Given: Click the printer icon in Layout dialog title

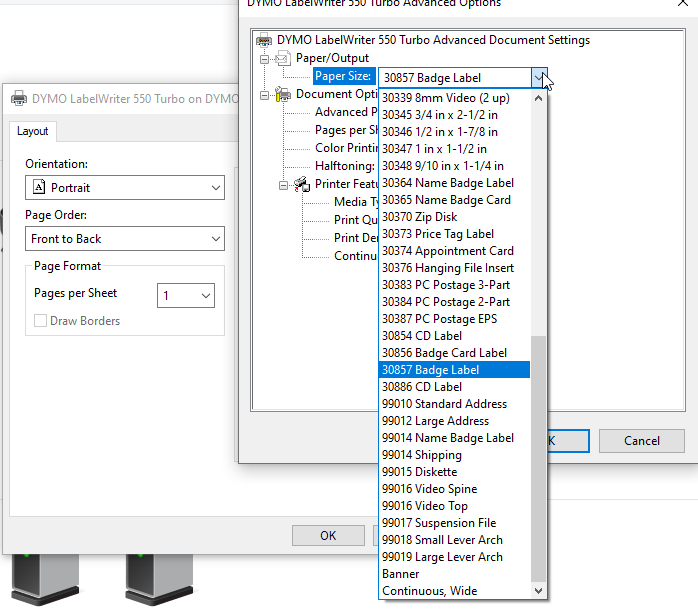Looking at the screenshot, I should 19,99.
